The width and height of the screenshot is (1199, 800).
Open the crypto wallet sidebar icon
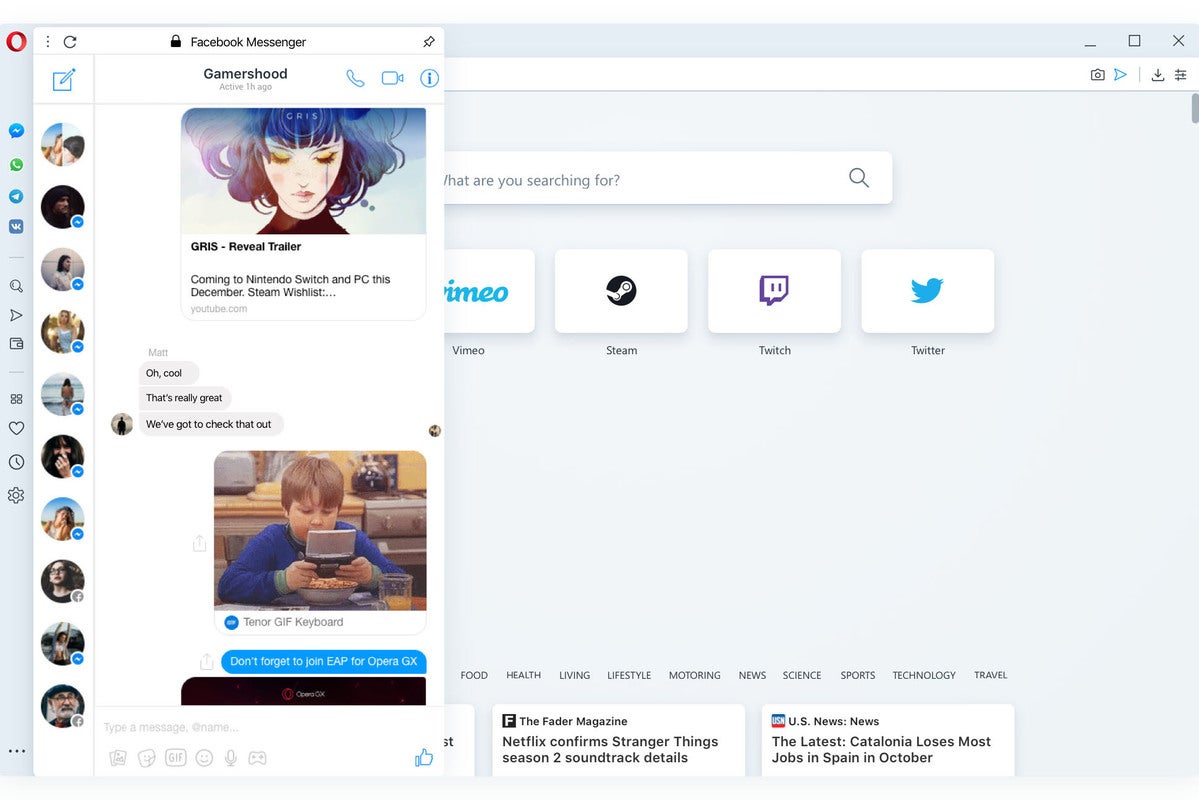point(16,344)
